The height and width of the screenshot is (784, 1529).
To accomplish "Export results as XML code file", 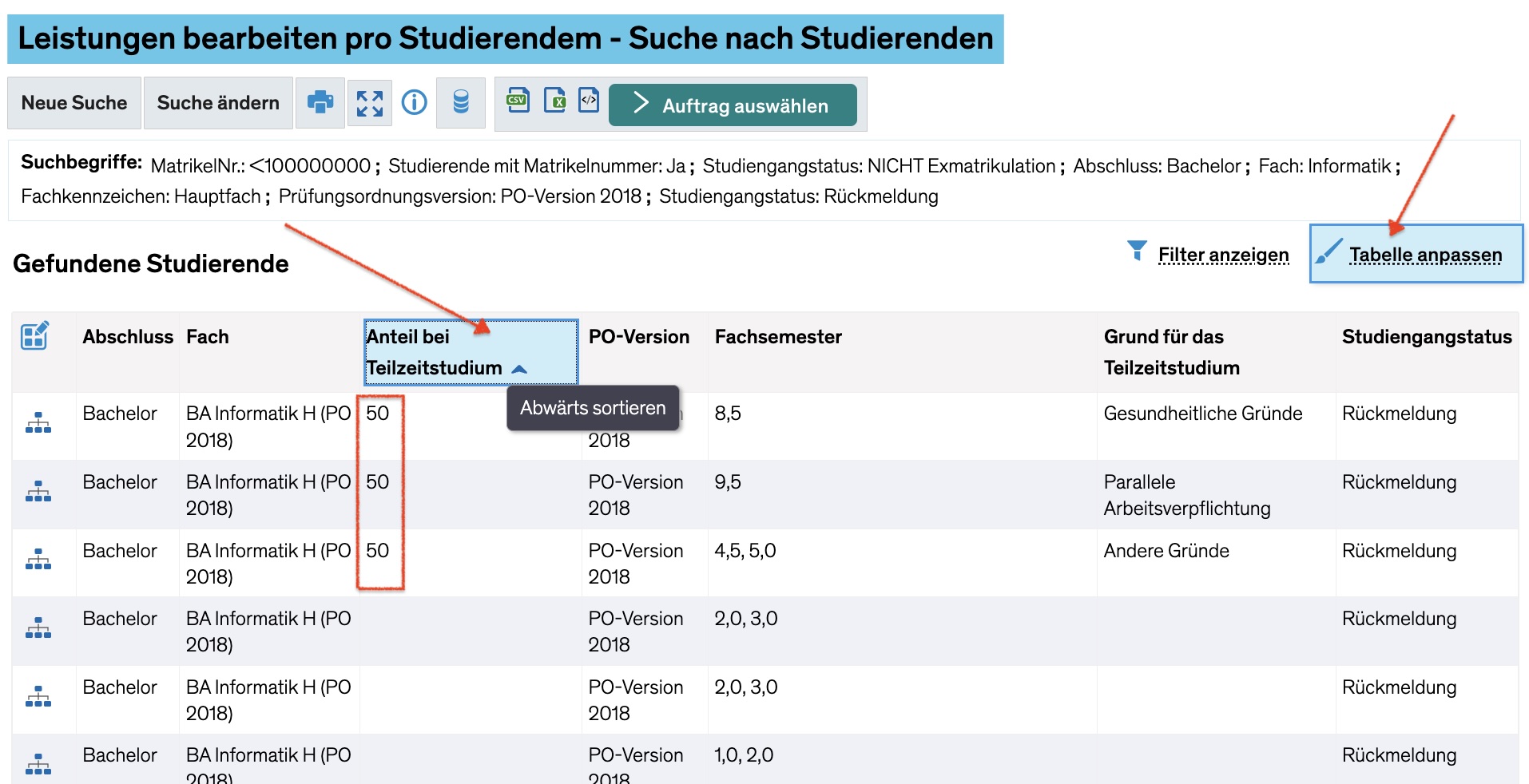I will click(589, 101).
